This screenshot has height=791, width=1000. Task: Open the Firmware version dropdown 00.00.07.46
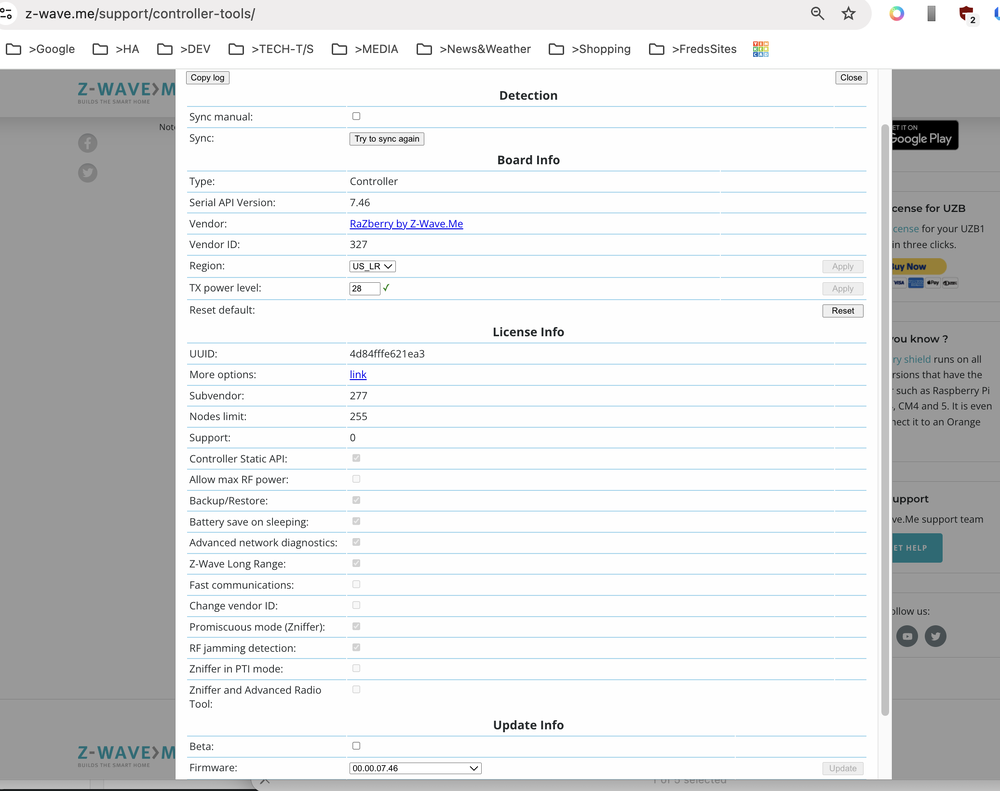click(415, 768)
